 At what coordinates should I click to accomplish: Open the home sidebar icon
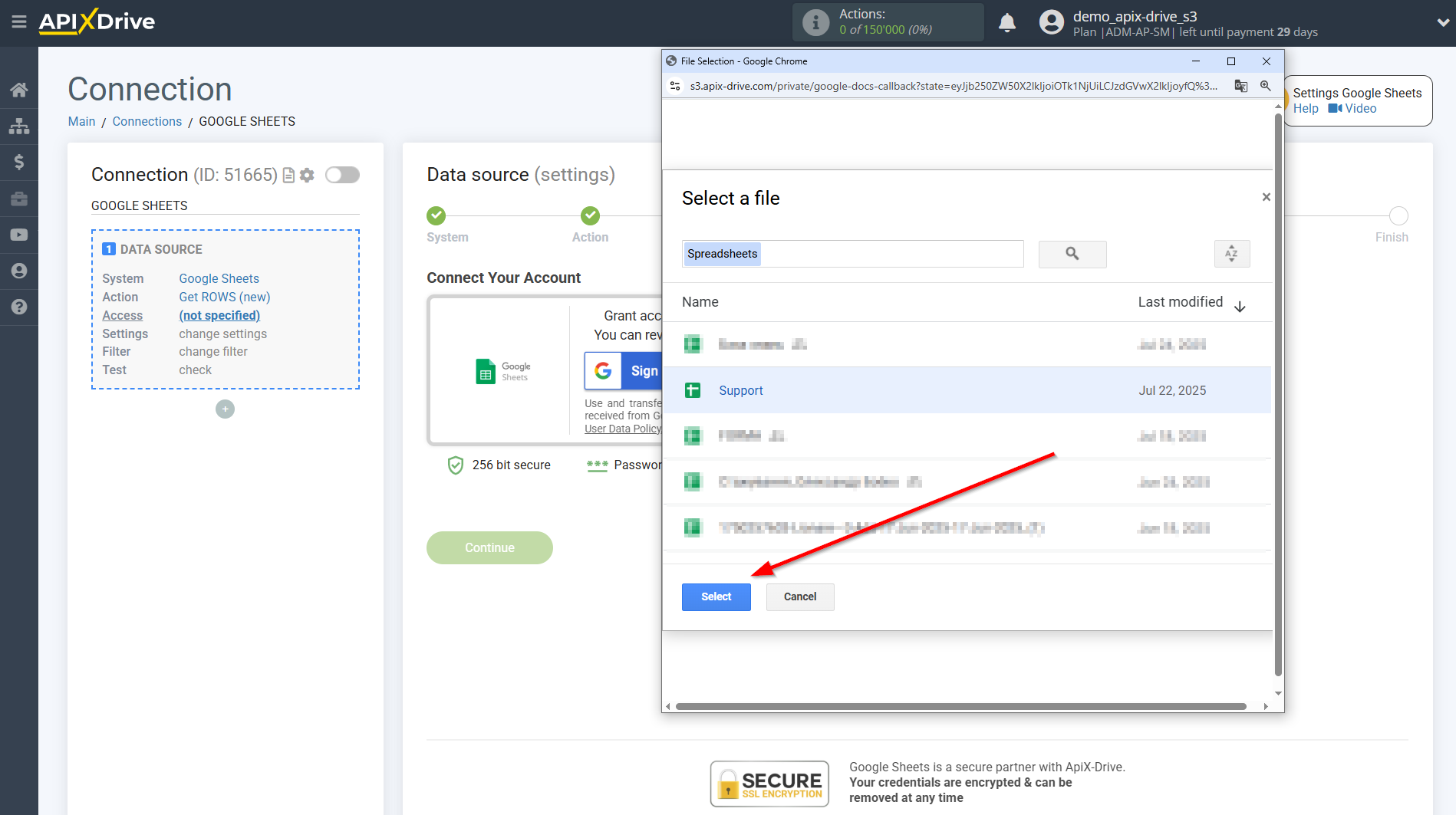click(19, 90)
